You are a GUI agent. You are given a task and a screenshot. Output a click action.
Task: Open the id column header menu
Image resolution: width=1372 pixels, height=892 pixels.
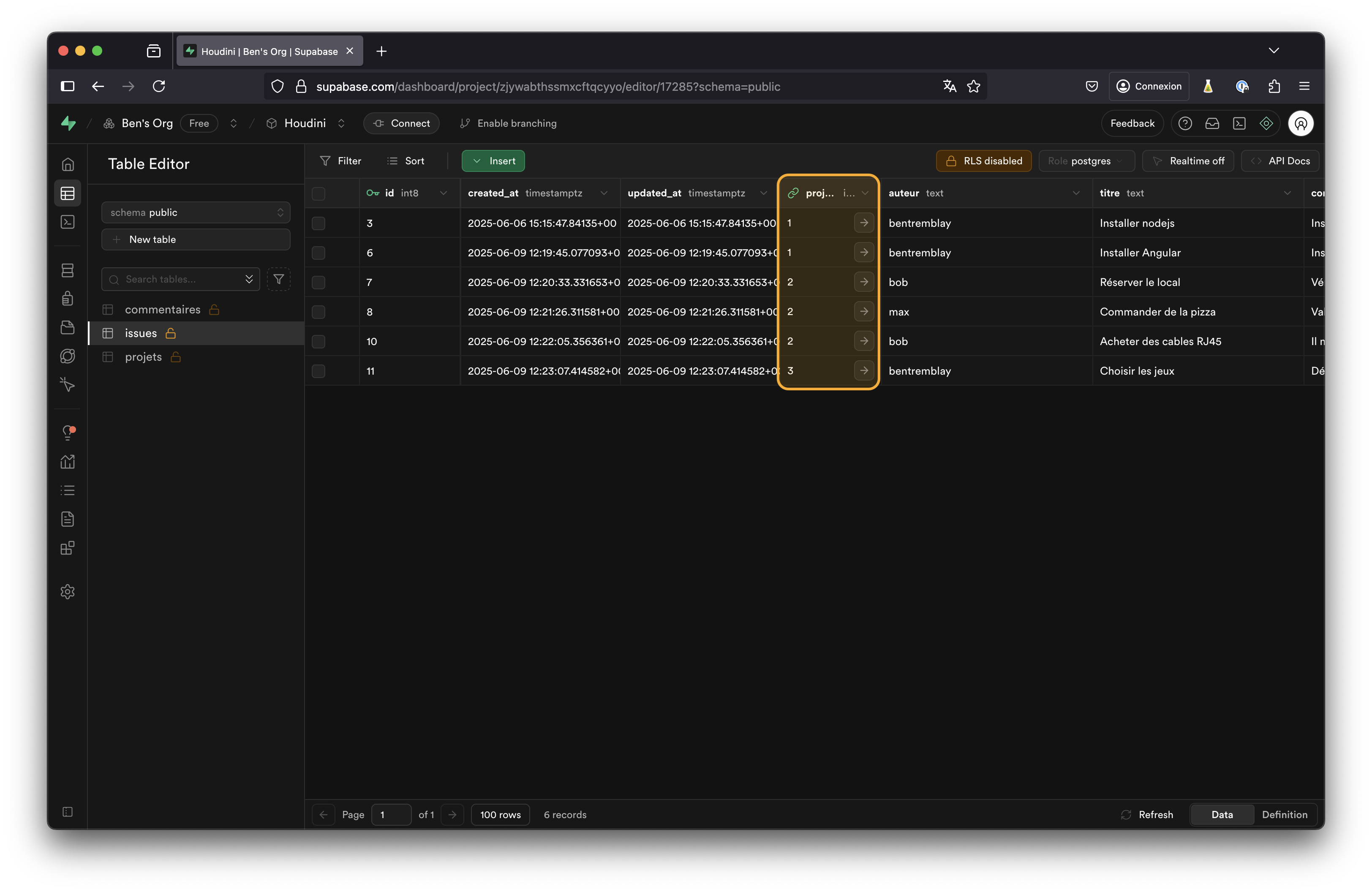(443, 193)
